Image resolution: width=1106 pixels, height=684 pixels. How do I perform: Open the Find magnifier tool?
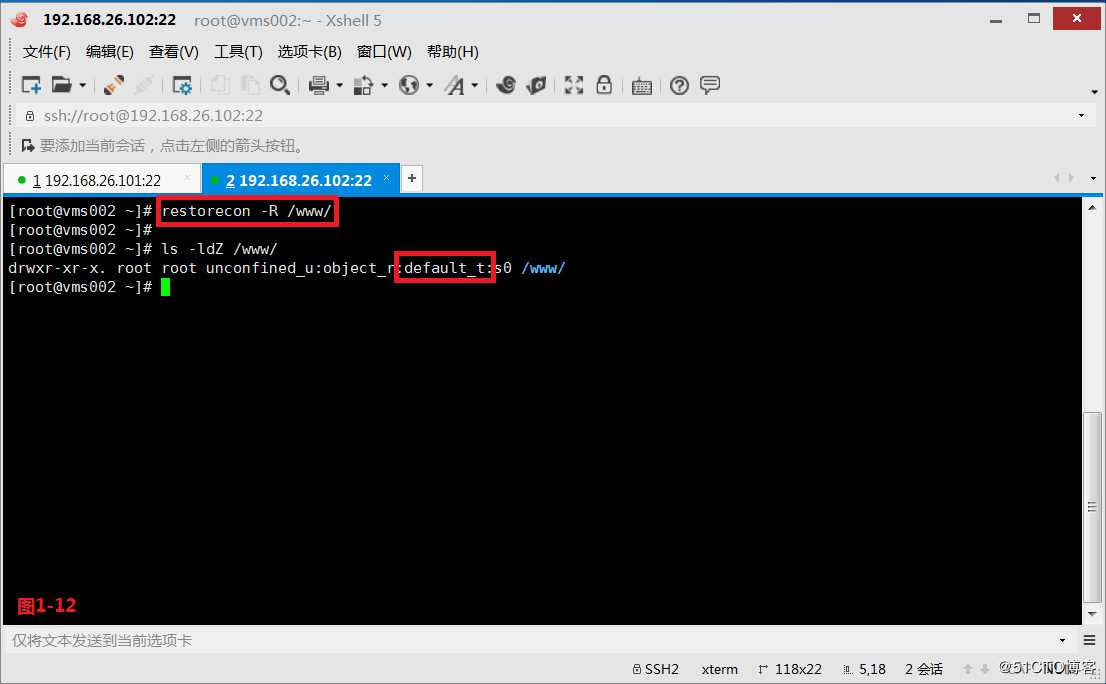tap(280, 85)
